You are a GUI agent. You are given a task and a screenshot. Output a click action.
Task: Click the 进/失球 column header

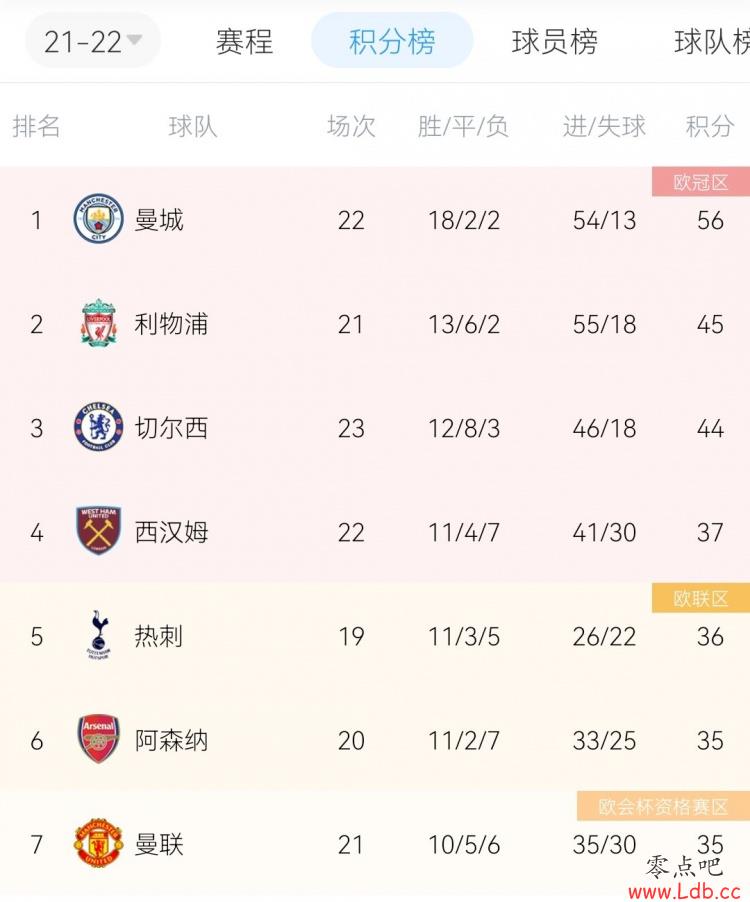[604, 126]
